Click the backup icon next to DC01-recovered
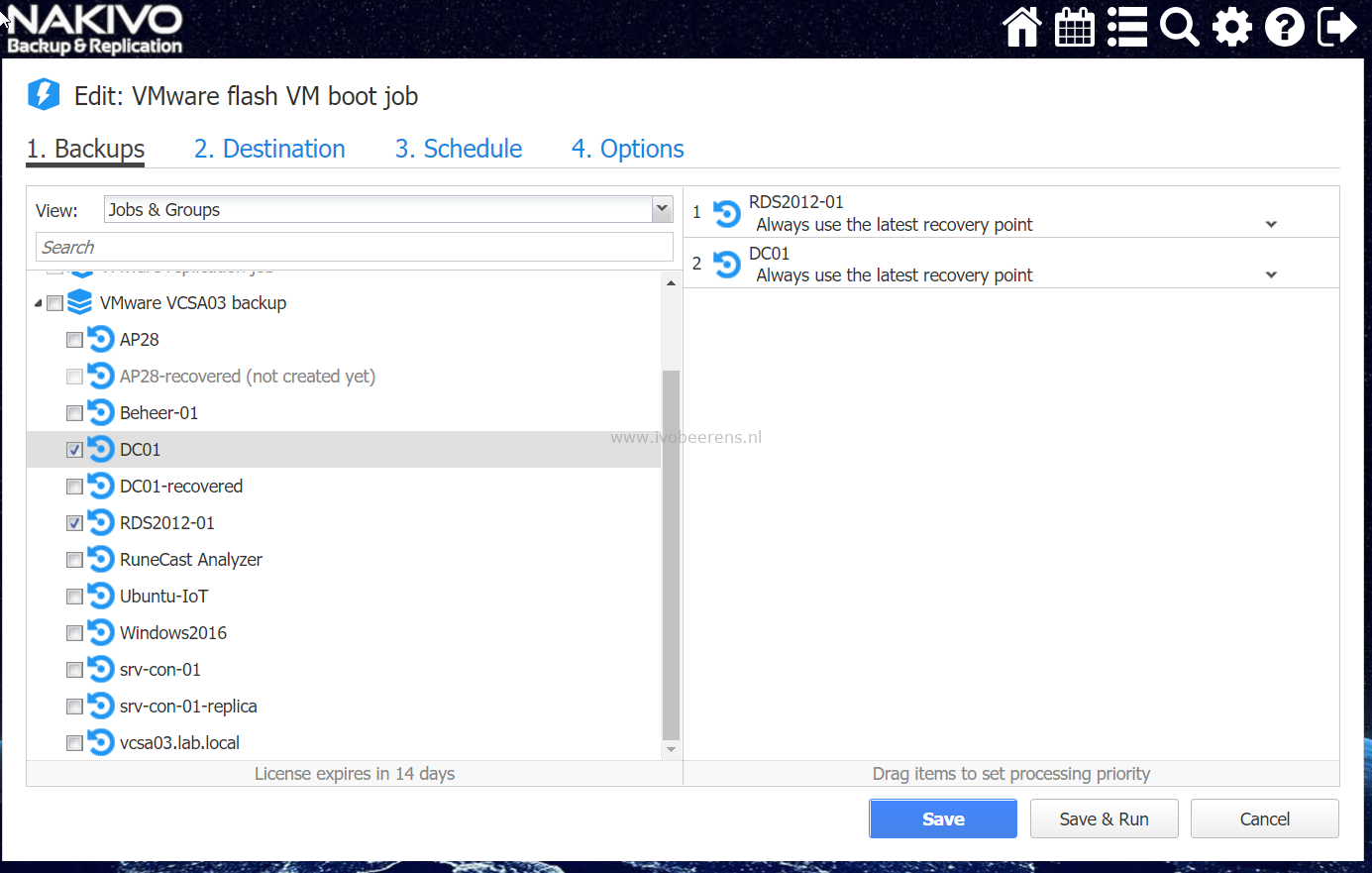This screenshot has height=873, width=1372. coord(101,486)
